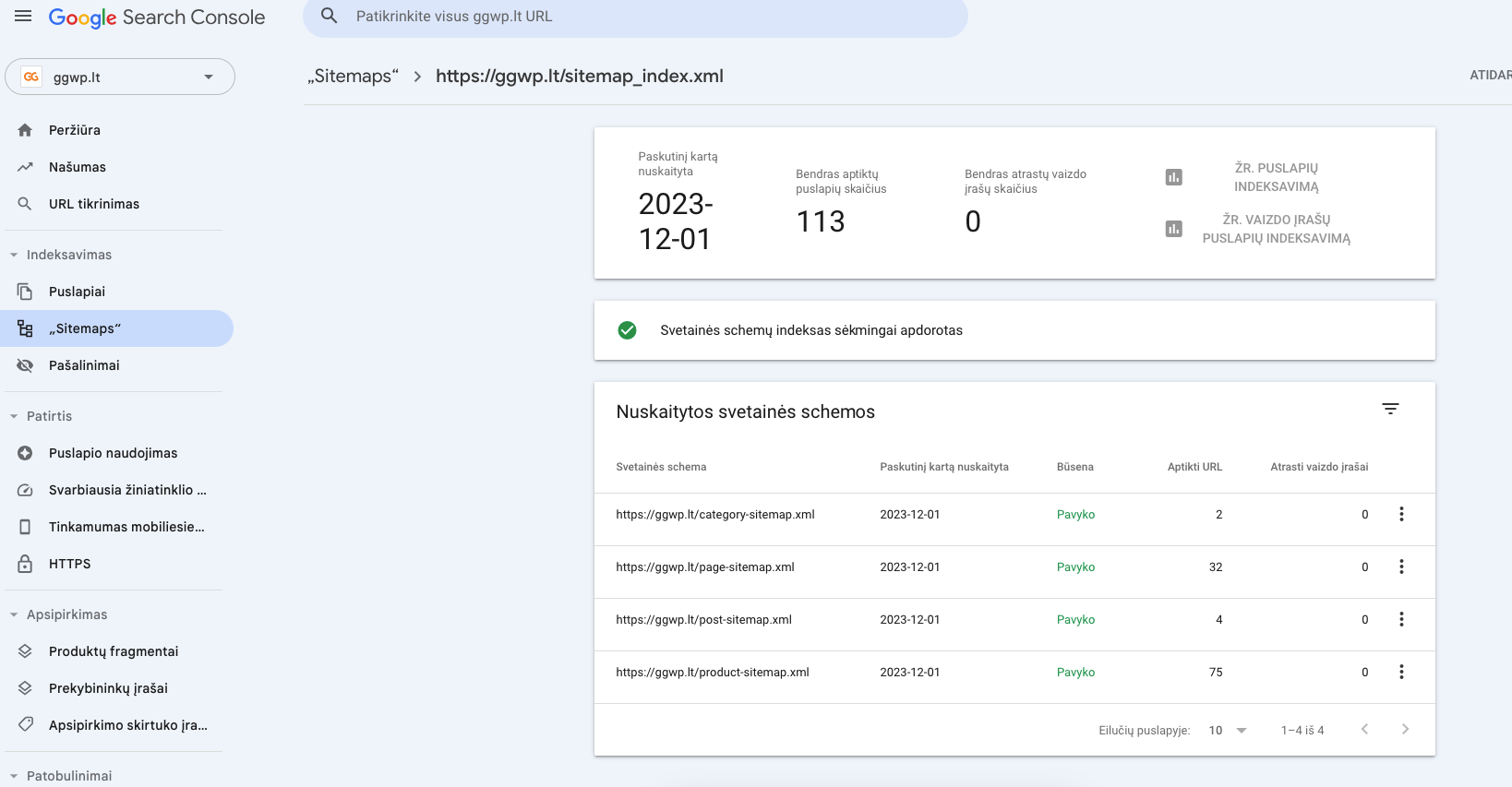Open more options for page-sitemap.xml
1512x787 pixels.
click(1401, 566)
